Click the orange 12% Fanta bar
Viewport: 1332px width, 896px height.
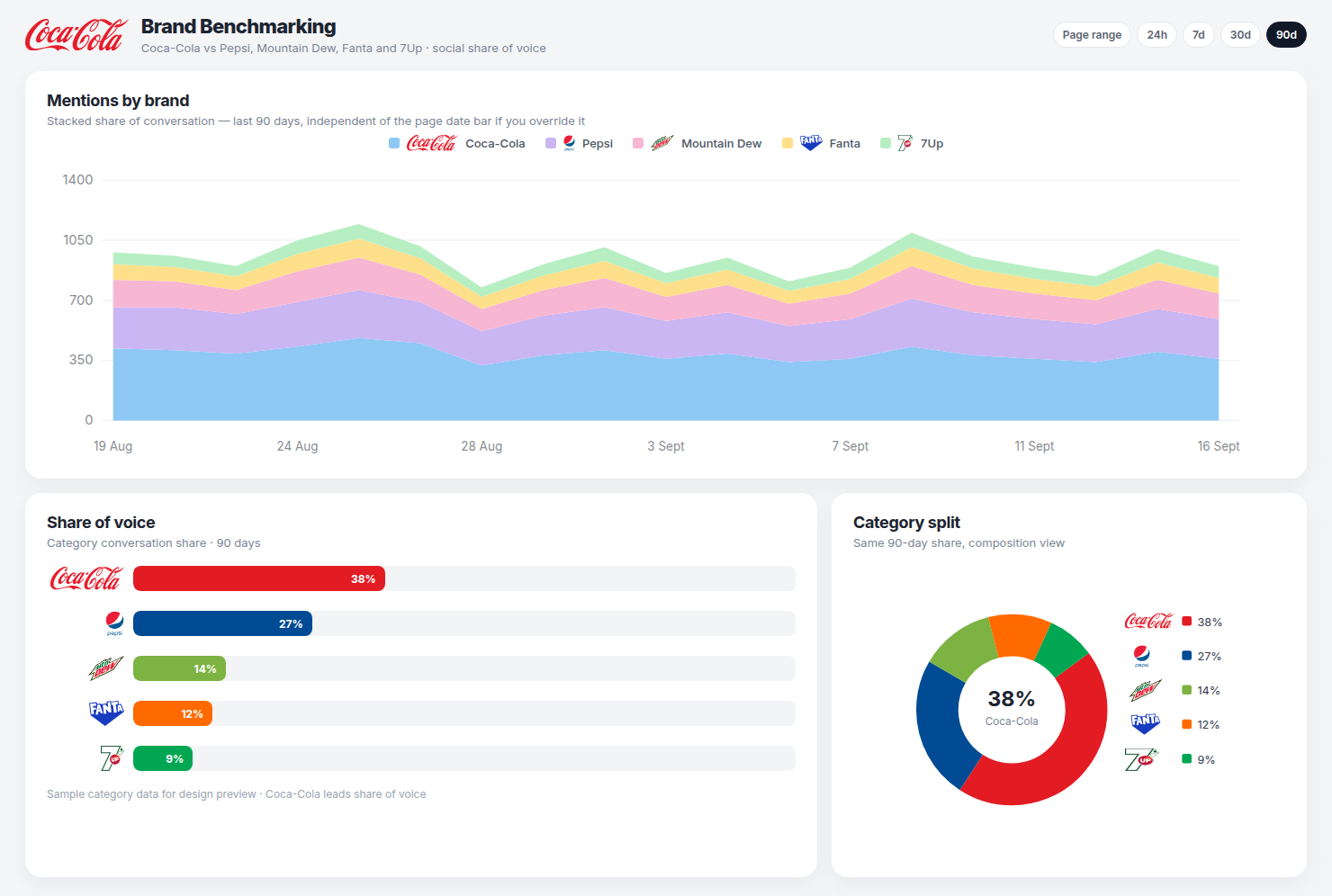(173, 713)
